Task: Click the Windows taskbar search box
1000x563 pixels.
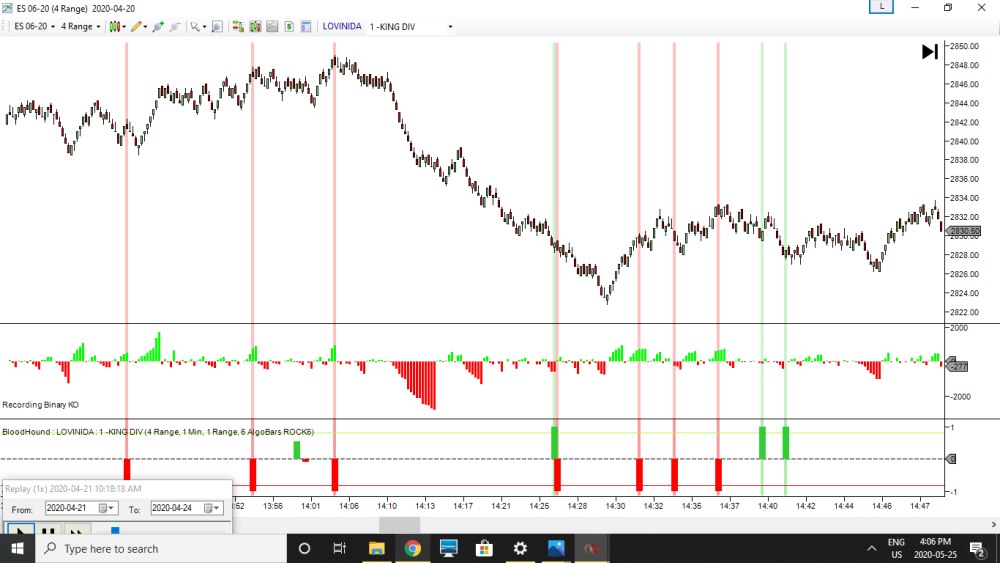Action: point(160,548)
